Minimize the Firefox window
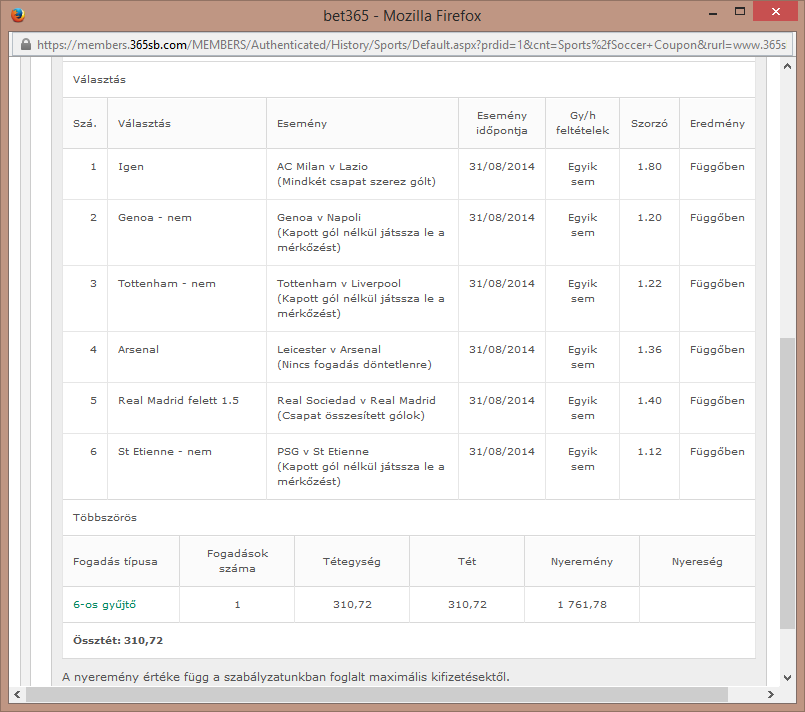This screenshot has width=805, height=712. [x=713, y=14]
